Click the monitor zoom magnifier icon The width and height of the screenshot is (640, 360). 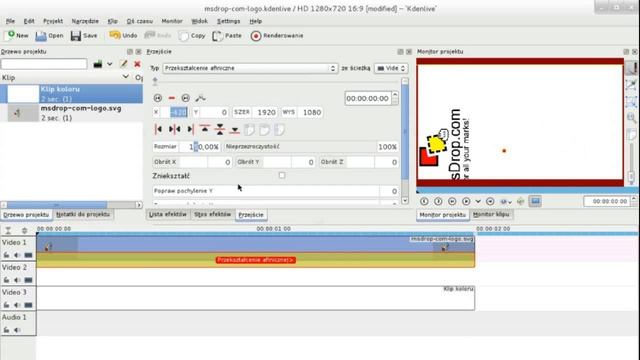[x=631, y=118]
